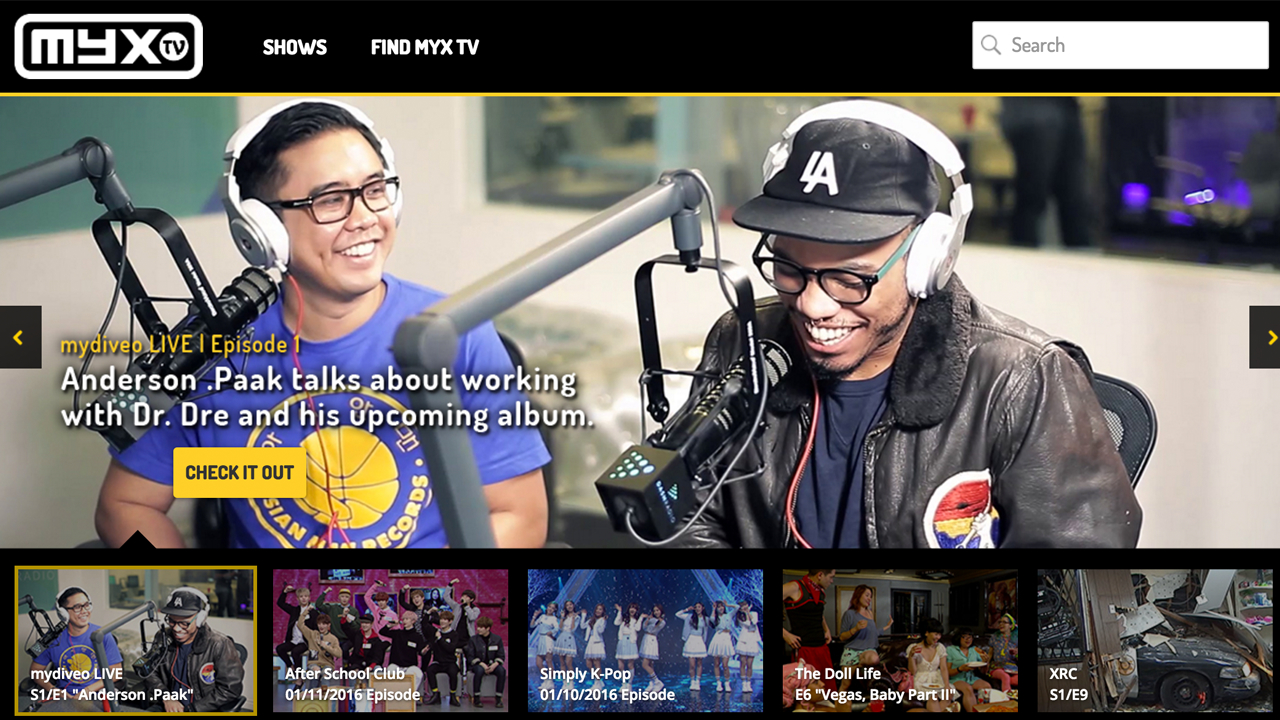This screenshot has height=720, width=1280.
Task: Click 'E6 "Vegas, Baby Part II"' caption
Action: [x=876, y=695]
